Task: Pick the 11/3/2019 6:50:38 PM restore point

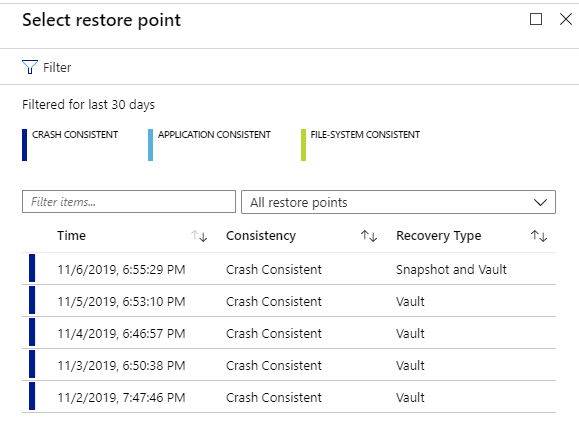Action: 289,365
